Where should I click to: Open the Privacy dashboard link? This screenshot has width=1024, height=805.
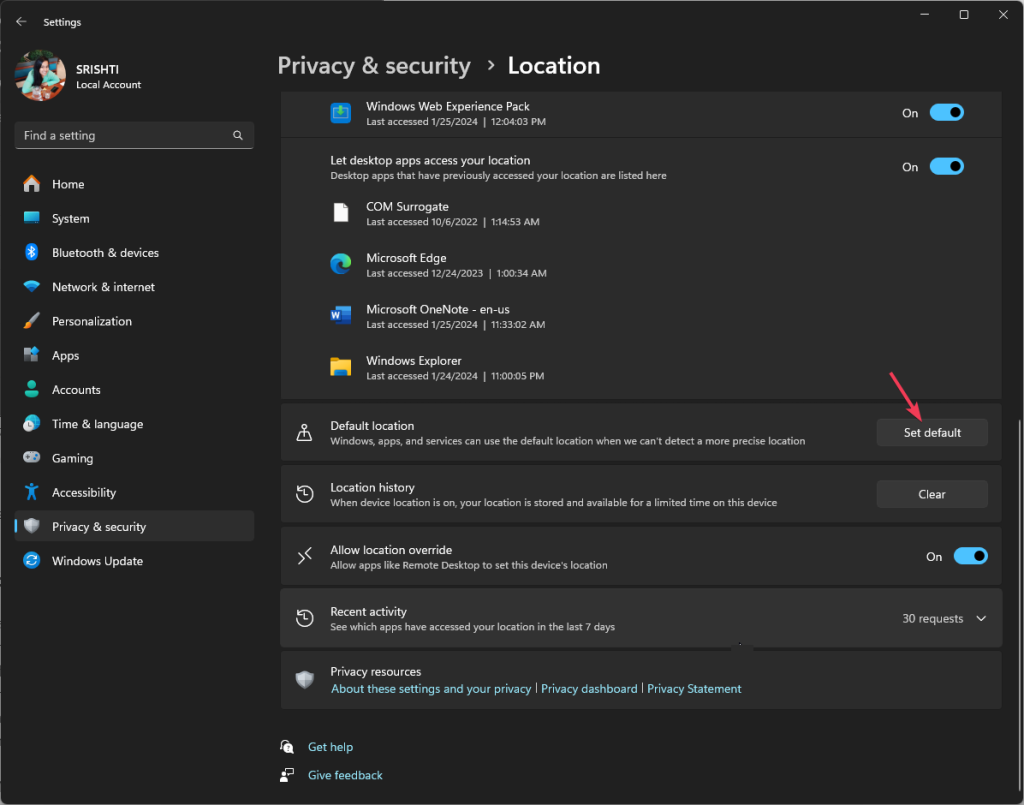point(589,689)
